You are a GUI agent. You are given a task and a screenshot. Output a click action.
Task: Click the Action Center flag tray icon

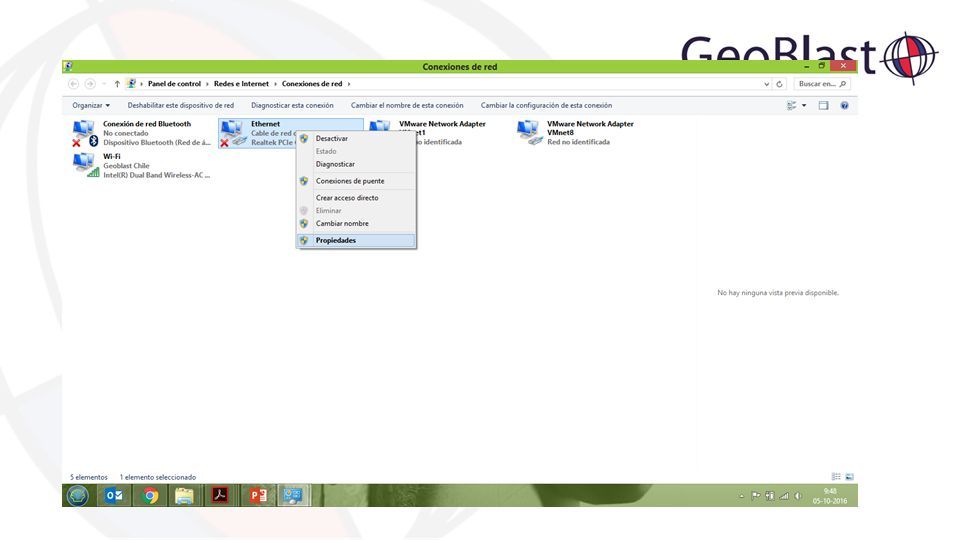pyautogui.click(x=756, y=496)
